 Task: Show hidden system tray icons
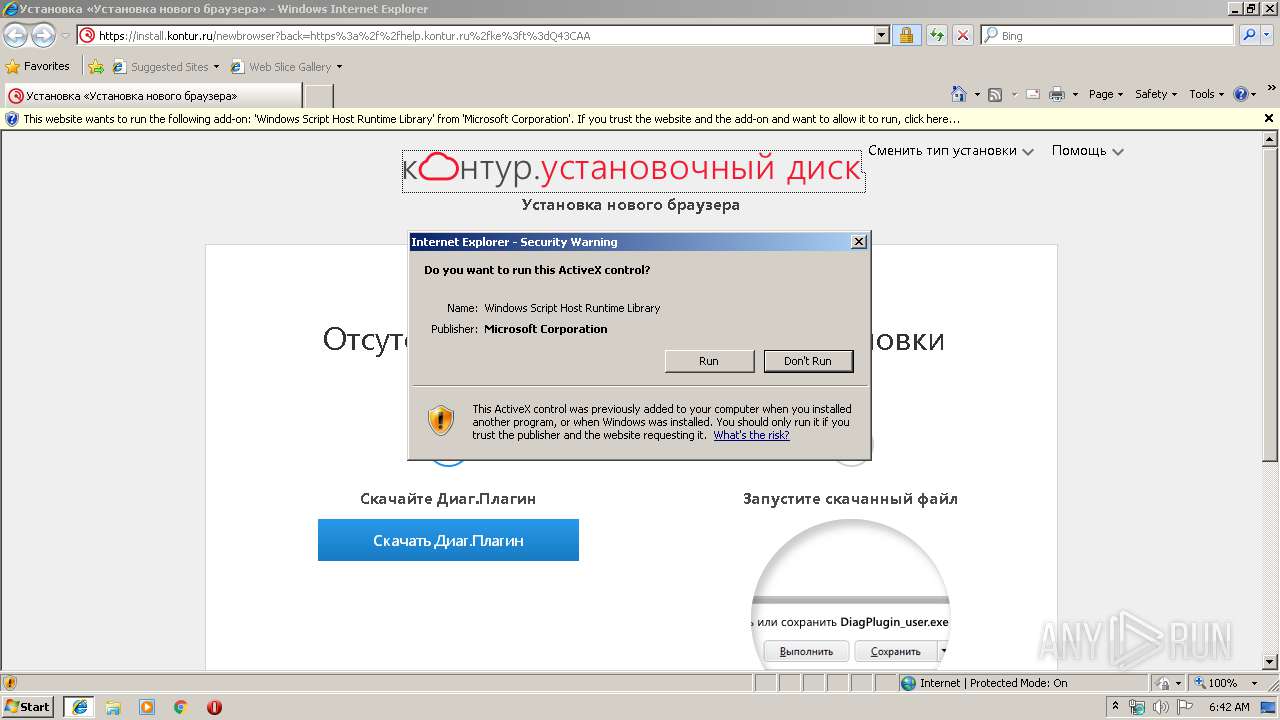pyautogui.click(x=1115, y=707)
